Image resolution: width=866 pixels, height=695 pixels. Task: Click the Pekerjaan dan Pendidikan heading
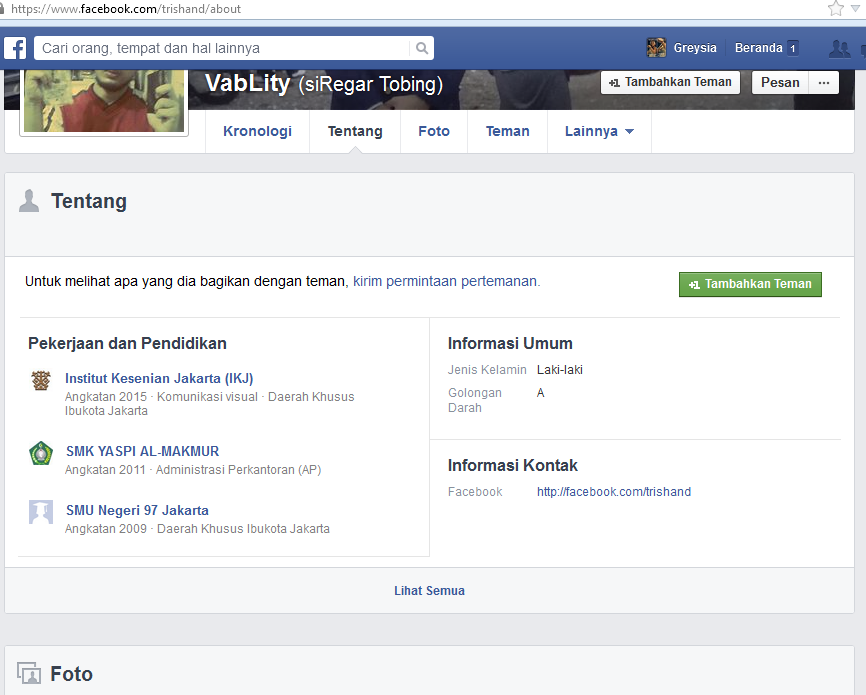click(128, 344)
